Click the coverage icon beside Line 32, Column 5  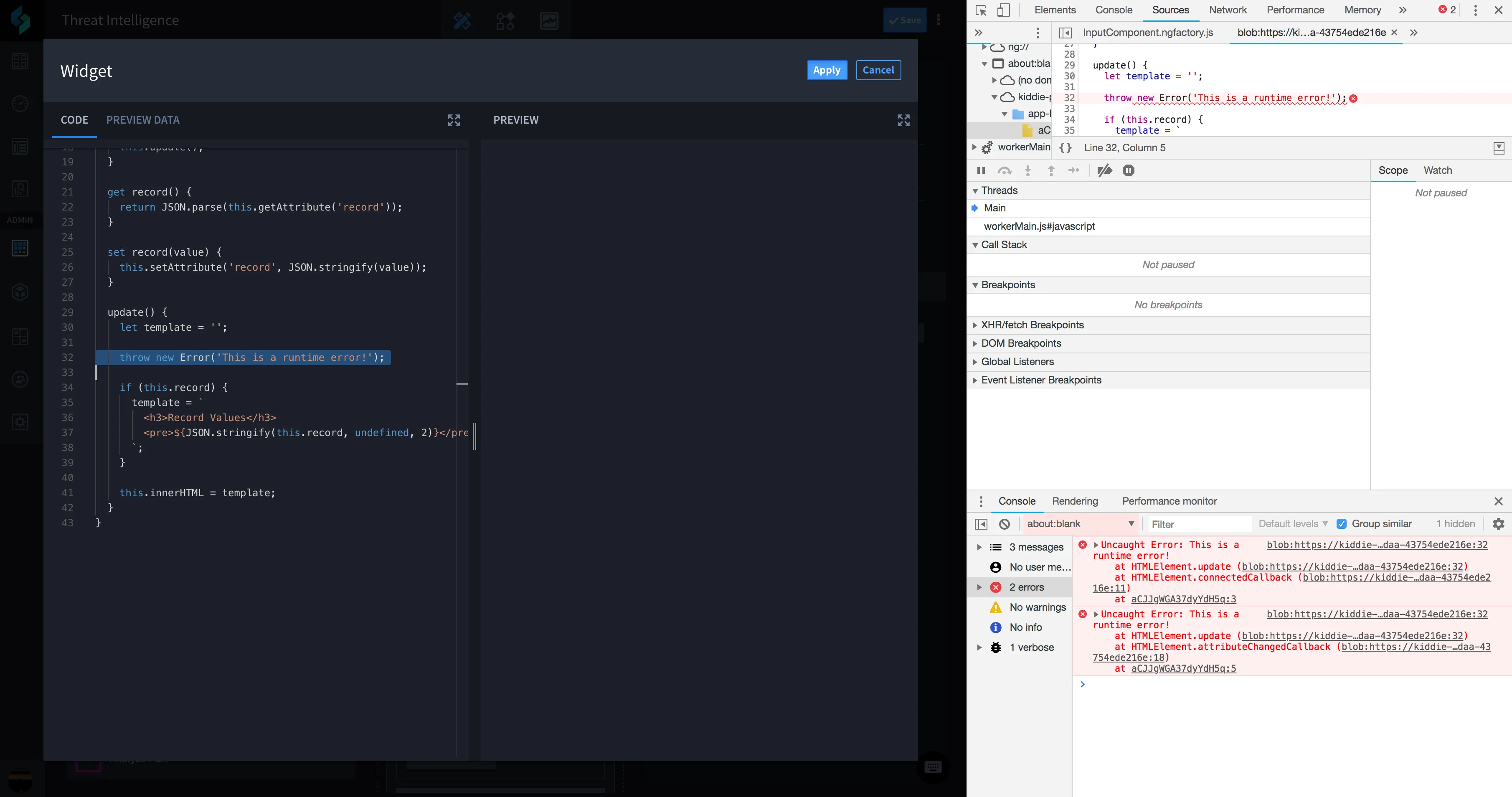point(1499,148)
